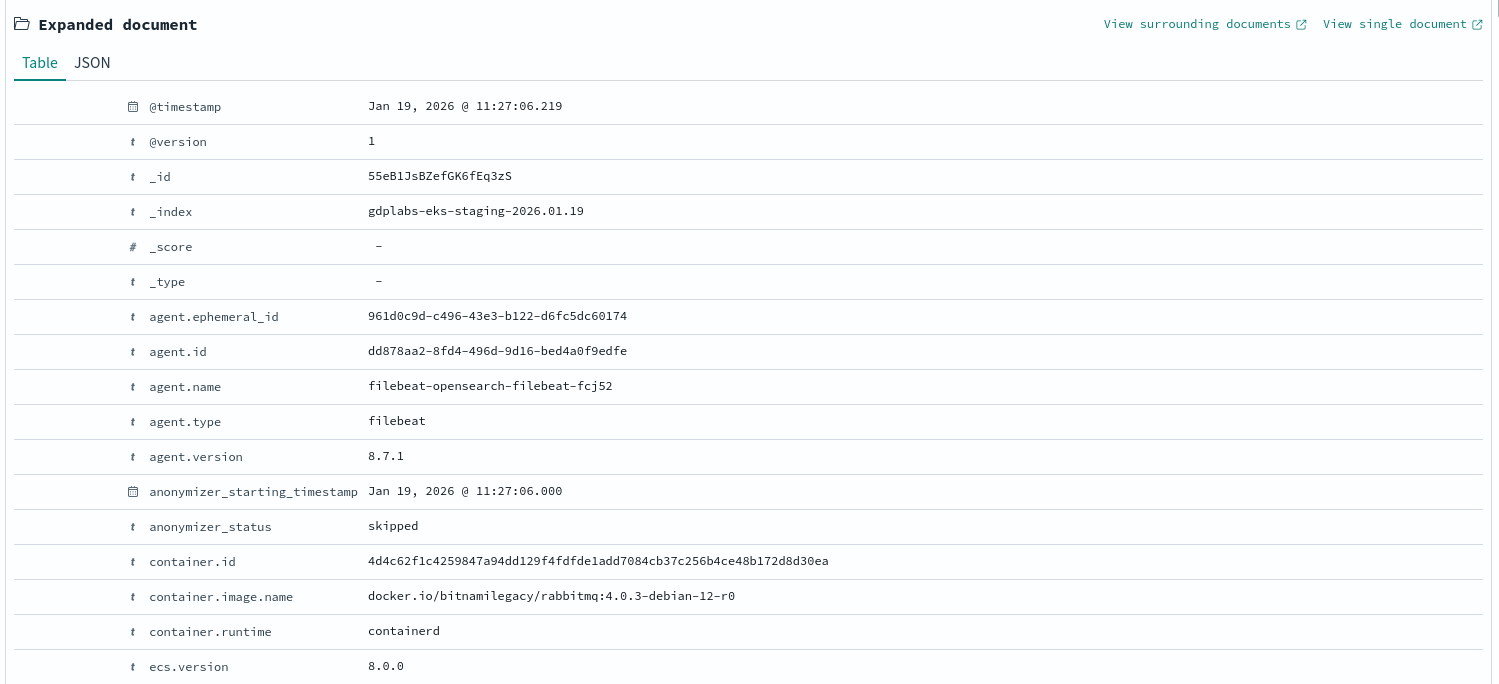Select the _id value 55eB1JsBZefGK6fEq3zS
1499x684 pixels.
440,177
